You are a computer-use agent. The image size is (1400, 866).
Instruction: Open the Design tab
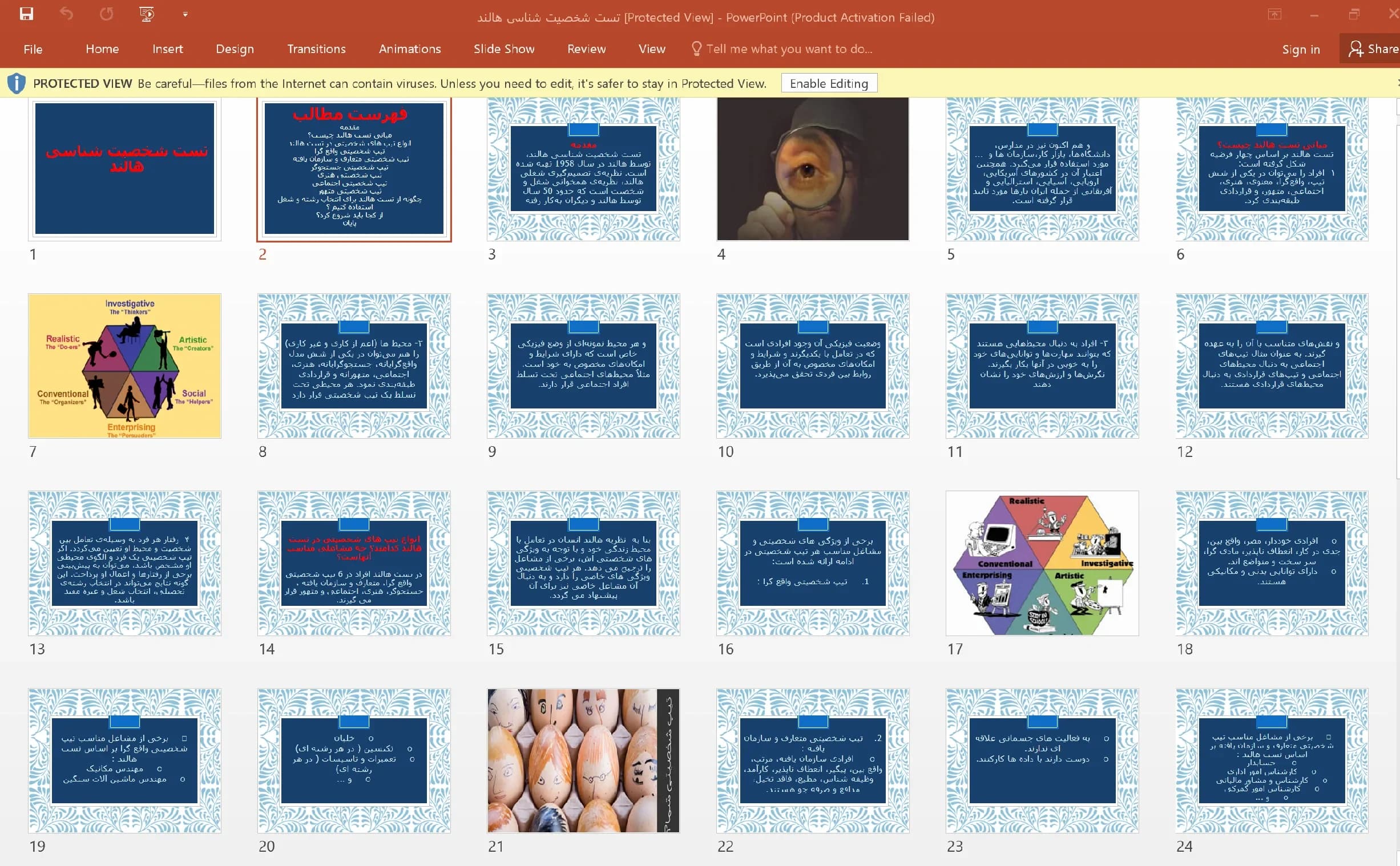click(x=235, y=49)
